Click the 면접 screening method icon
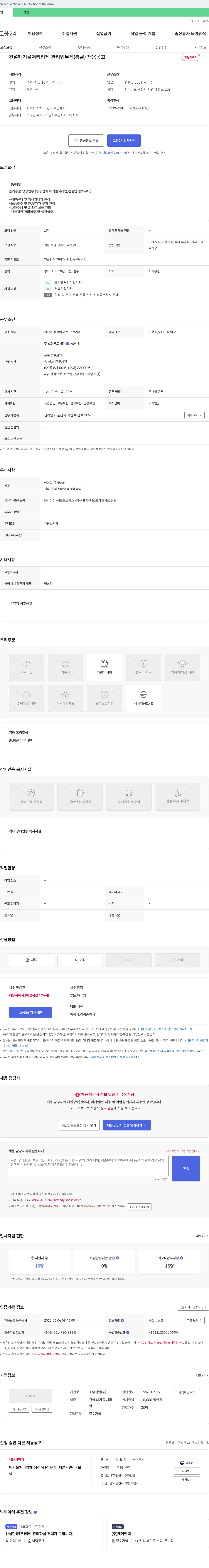209x1568 pixels. [80, 960]
